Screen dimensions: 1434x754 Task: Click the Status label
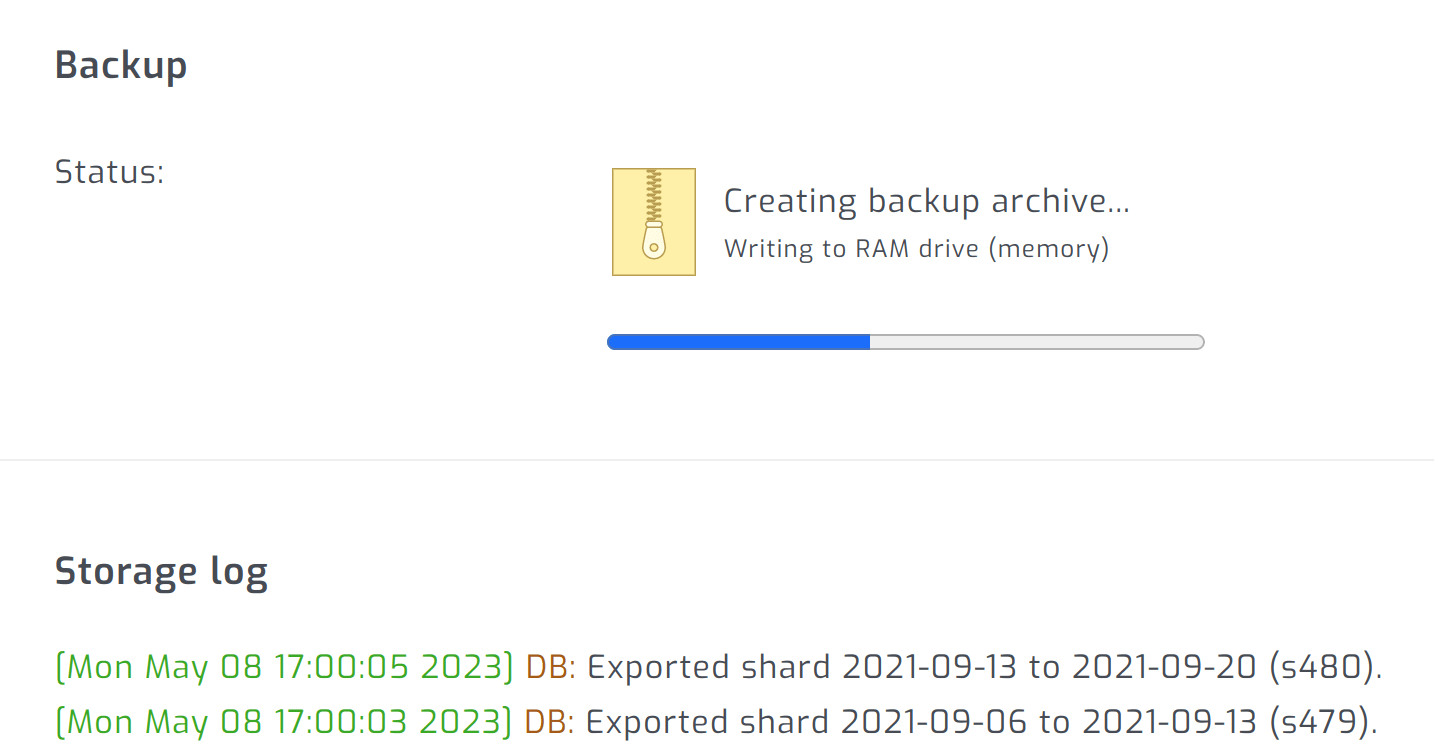pos(110,171)
